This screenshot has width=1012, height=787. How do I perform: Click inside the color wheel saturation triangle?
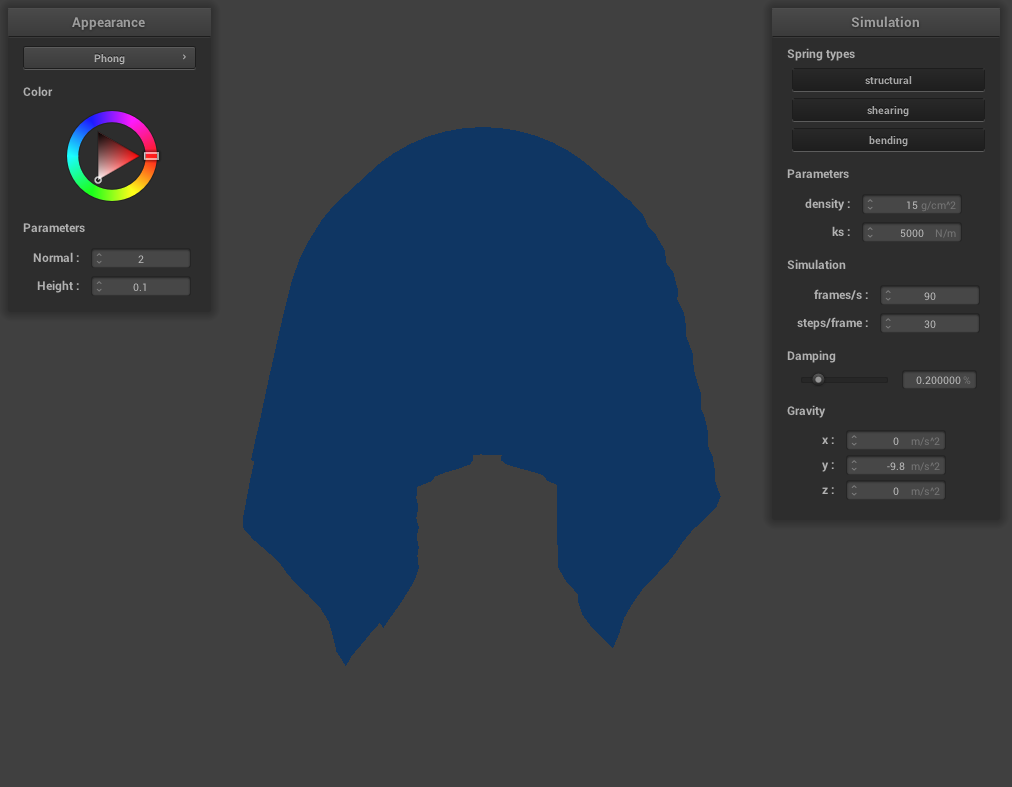click(113, 156)
